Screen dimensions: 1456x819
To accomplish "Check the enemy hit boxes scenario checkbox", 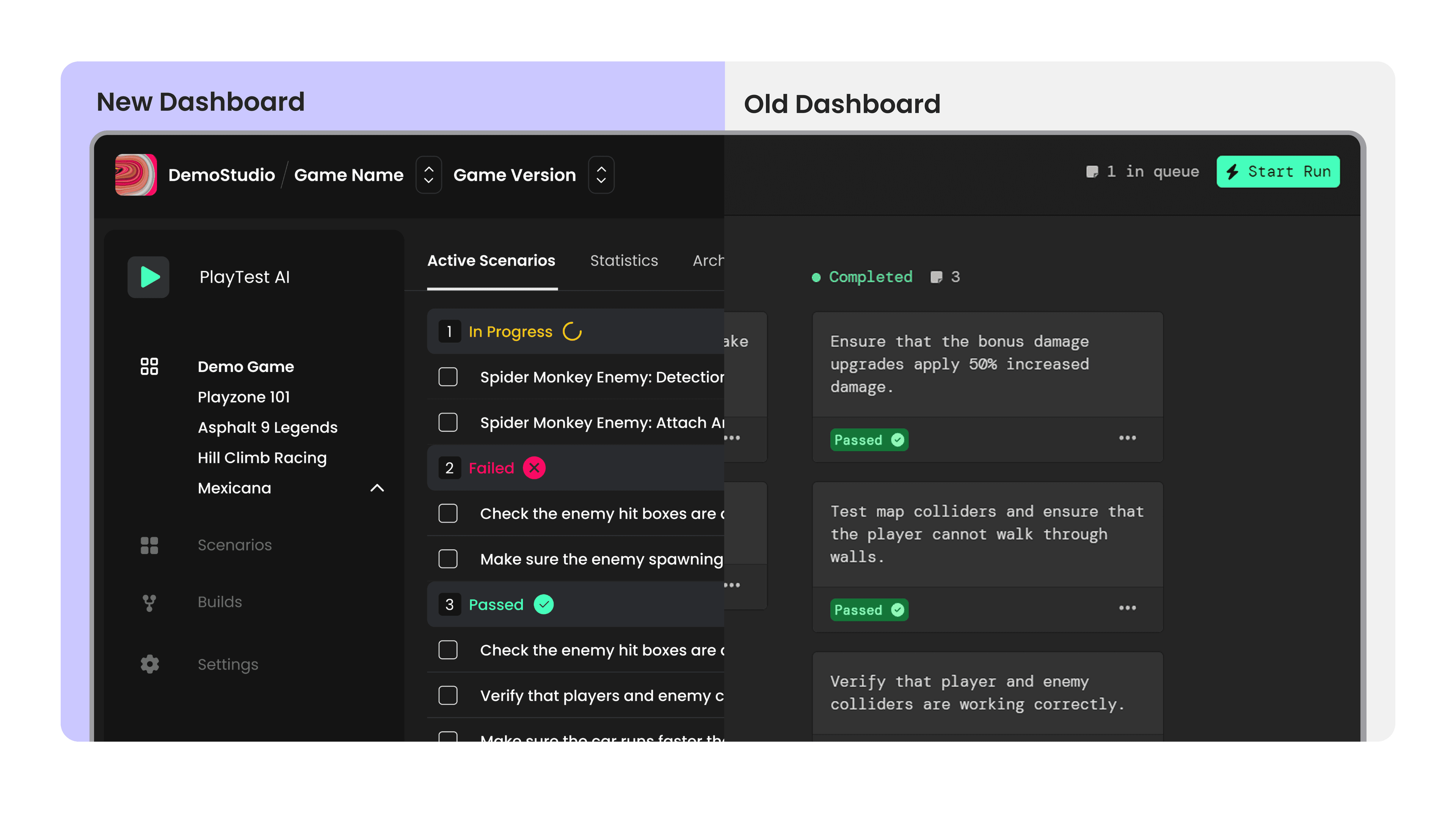I will click(x=448, y=513).
